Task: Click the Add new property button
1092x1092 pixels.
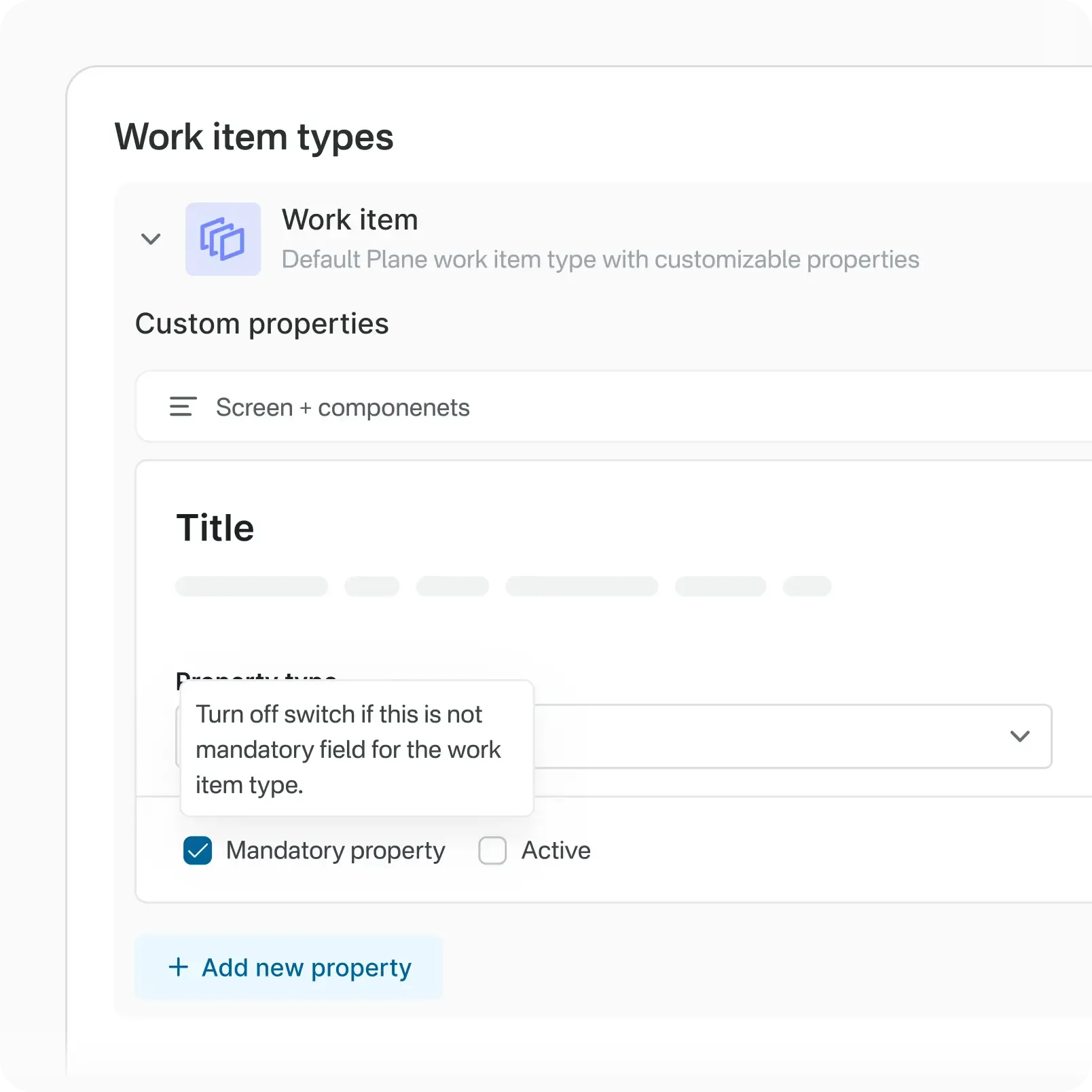Action: [x=288, y=967]
